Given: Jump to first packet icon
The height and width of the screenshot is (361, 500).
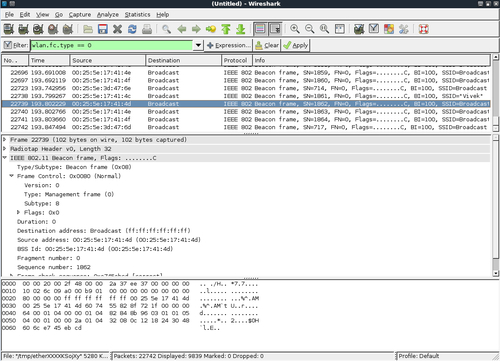Looking at the screenshot, I should point(226,29).
